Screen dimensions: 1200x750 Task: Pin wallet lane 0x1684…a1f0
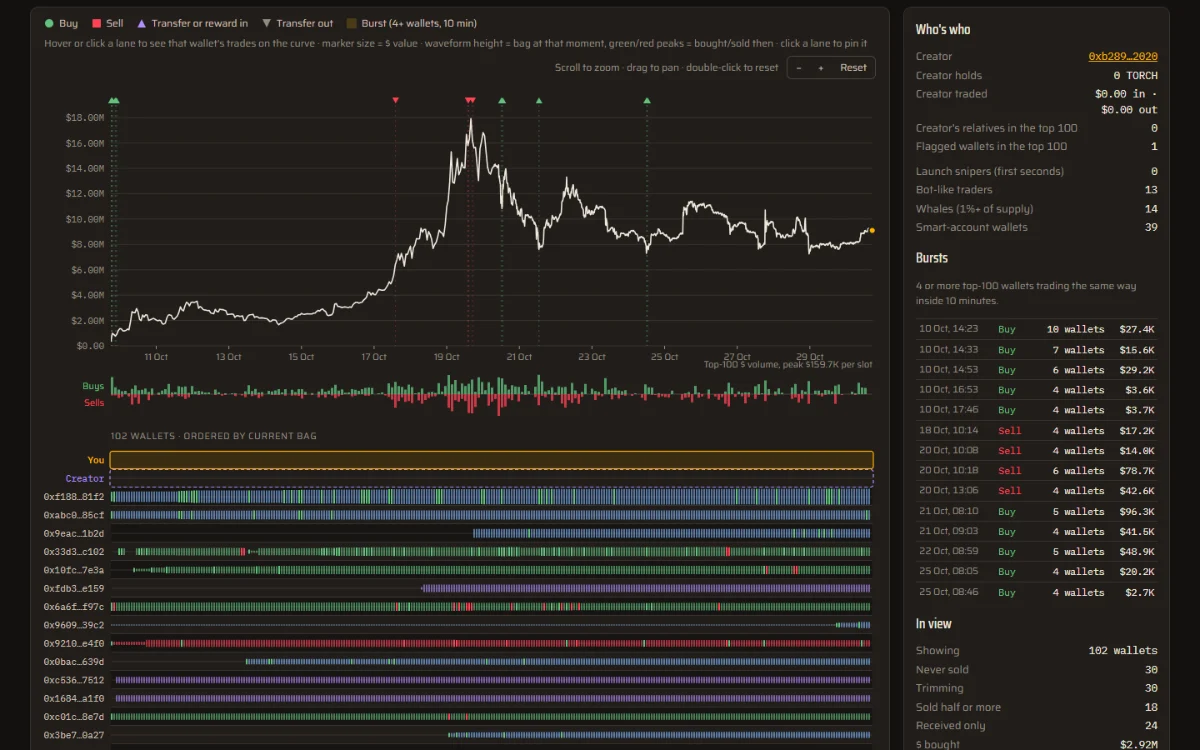[x=491, y=698]
